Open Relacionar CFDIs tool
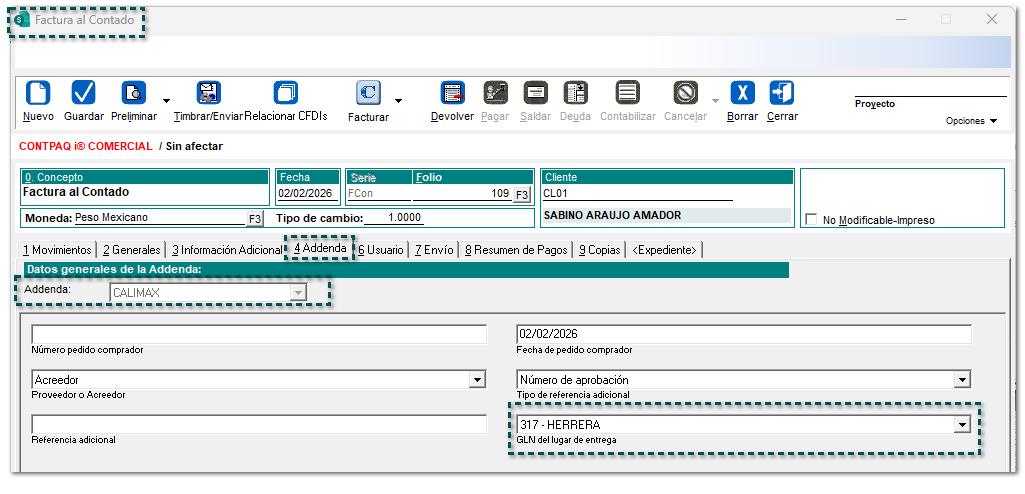The height and width of the screenshot is (494, 1025). click(286, 93)
